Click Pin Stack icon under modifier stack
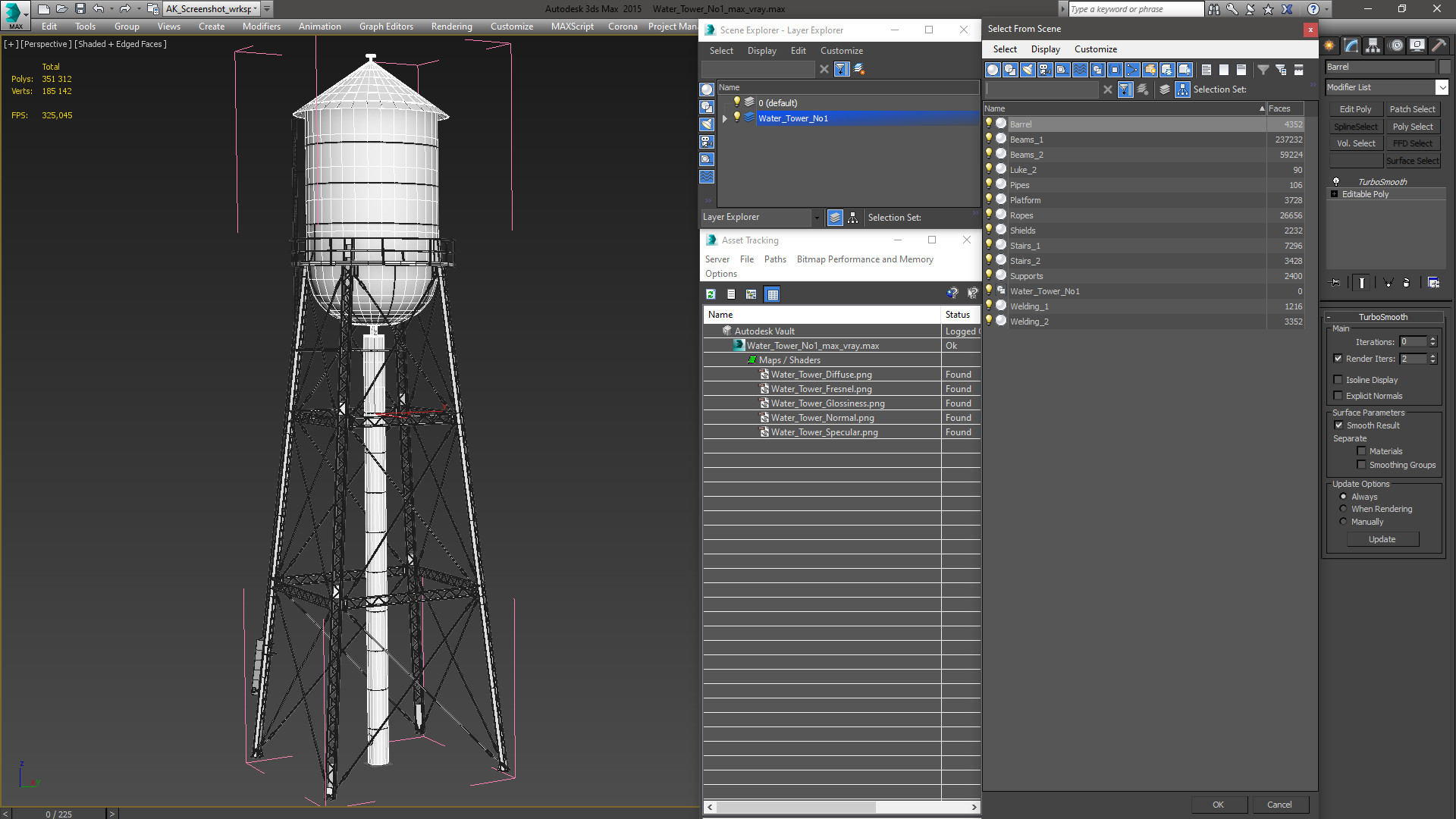This screenshot has width=1456, height=819. [1335, 283]
